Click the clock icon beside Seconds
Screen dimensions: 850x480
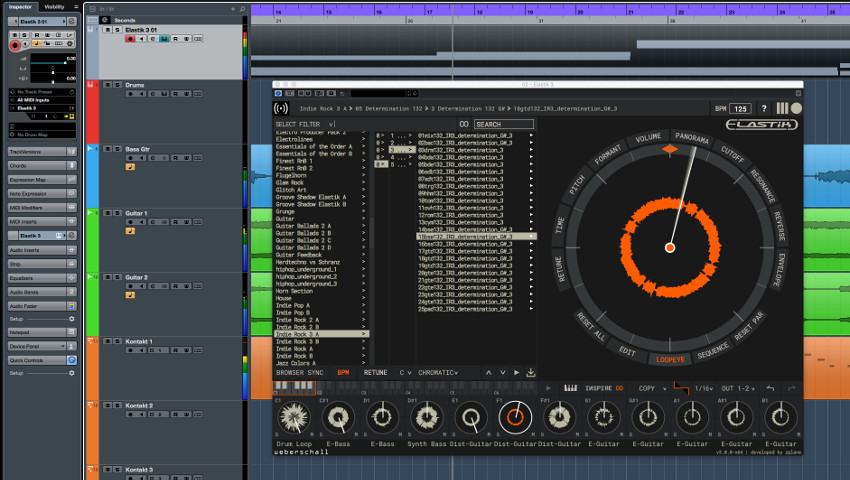(105, 20)
